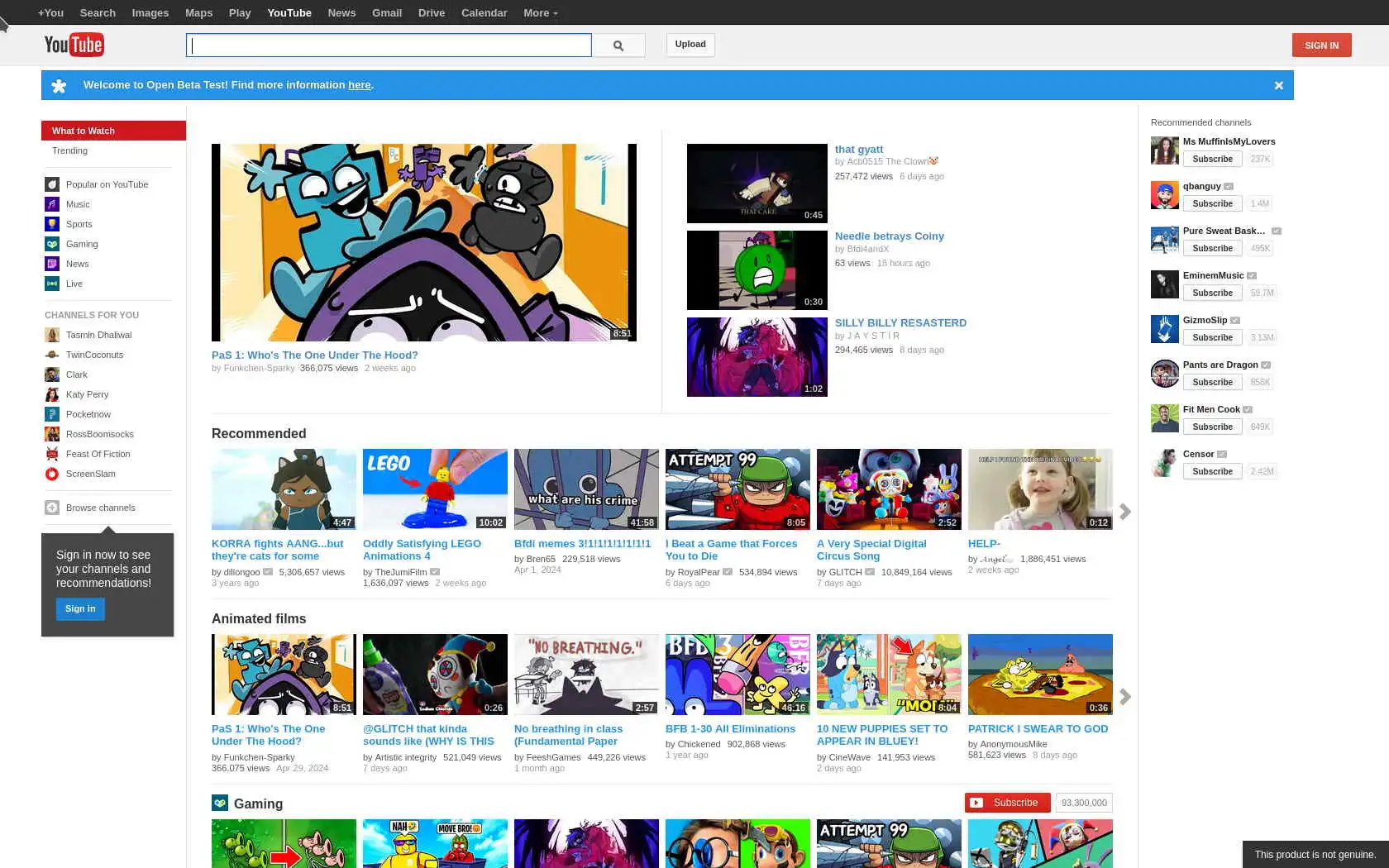The image size is (1389, 868).
Task: Focus the YouTube search box
Action: coord(389,45)
